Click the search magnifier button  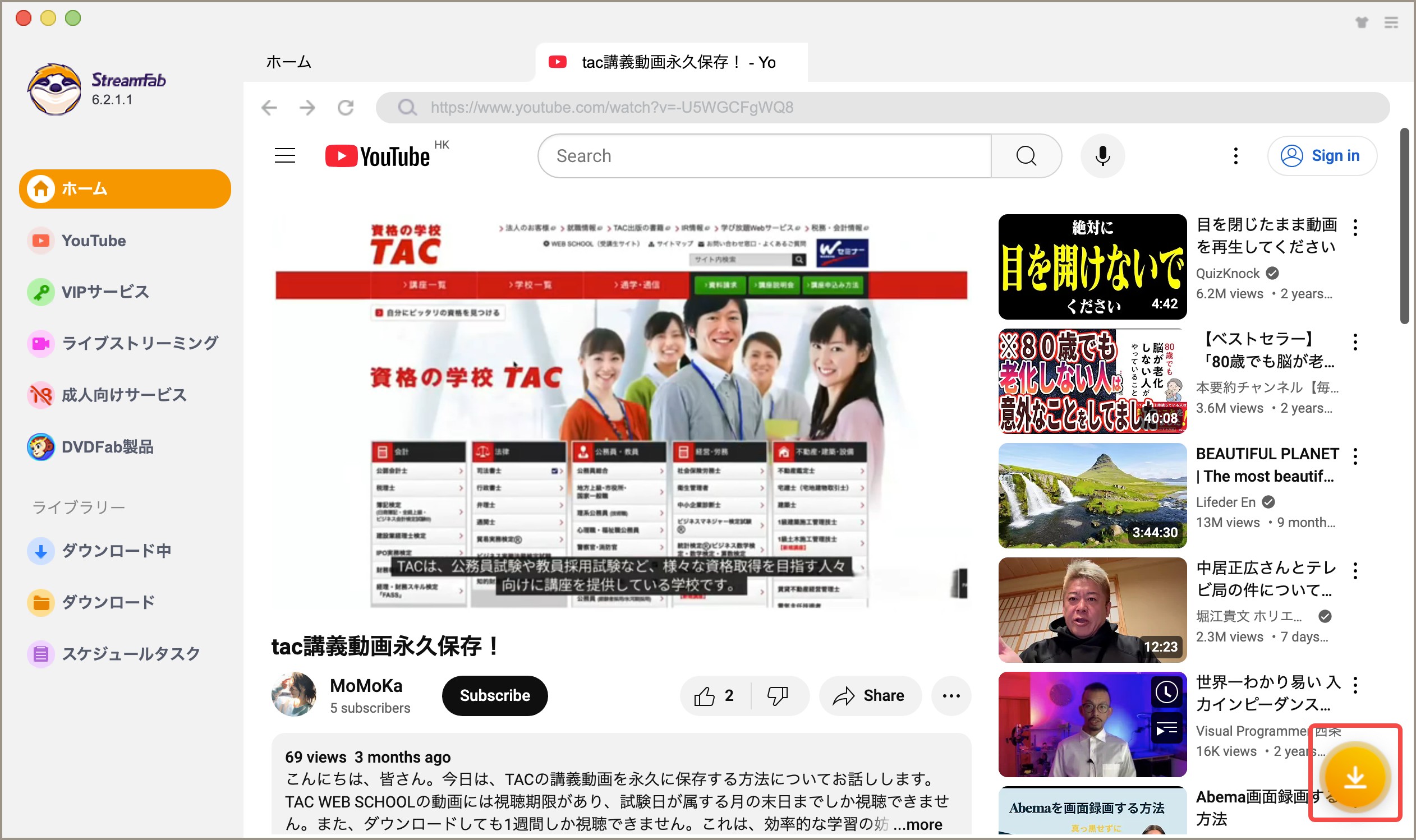[x=1026, y=156]
